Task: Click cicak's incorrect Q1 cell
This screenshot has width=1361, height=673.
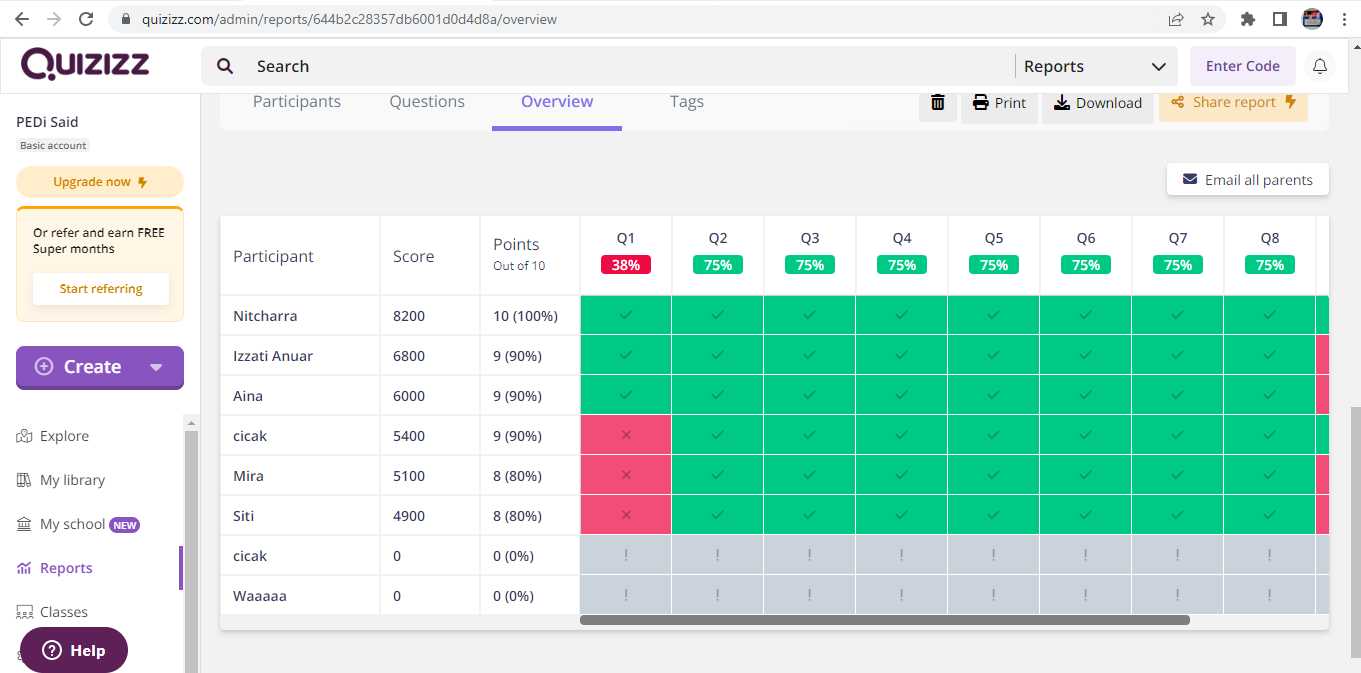Action: [x=626, y=436]
